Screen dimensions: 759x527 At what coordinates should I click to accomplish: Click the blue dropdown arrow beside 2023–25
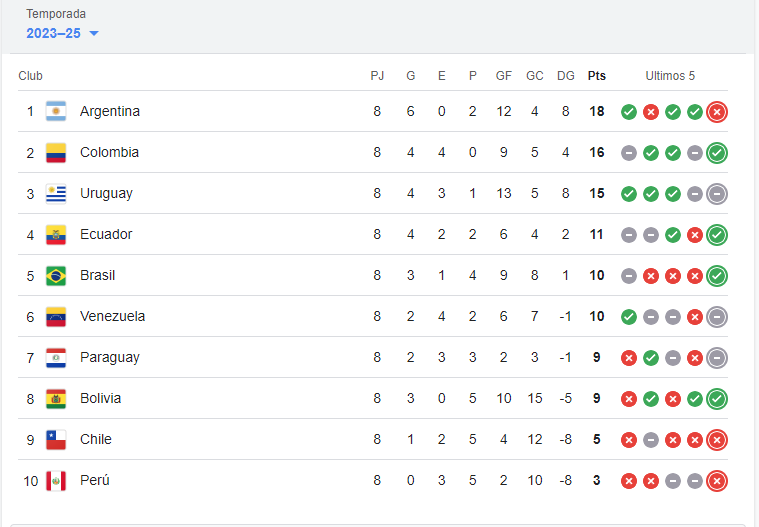click(94, 33)
